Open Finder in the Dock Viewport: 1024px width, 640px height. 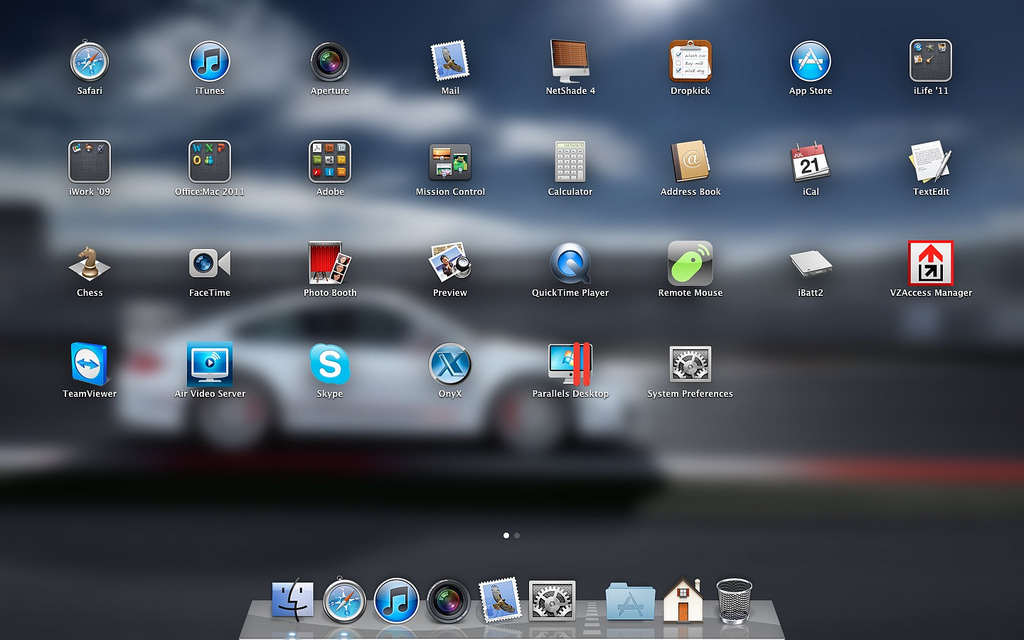(293, 600)
